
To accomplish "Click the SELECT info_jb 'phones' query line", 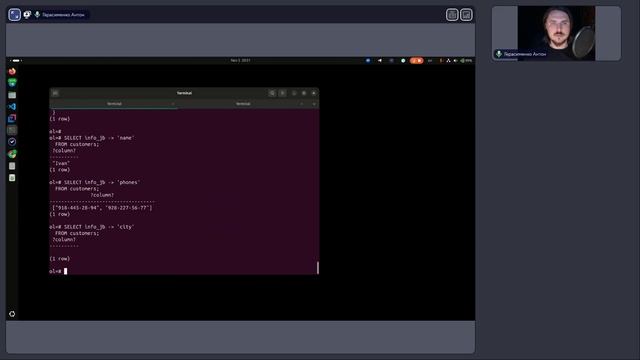I will pyautogui.click(x=95, y=182).
